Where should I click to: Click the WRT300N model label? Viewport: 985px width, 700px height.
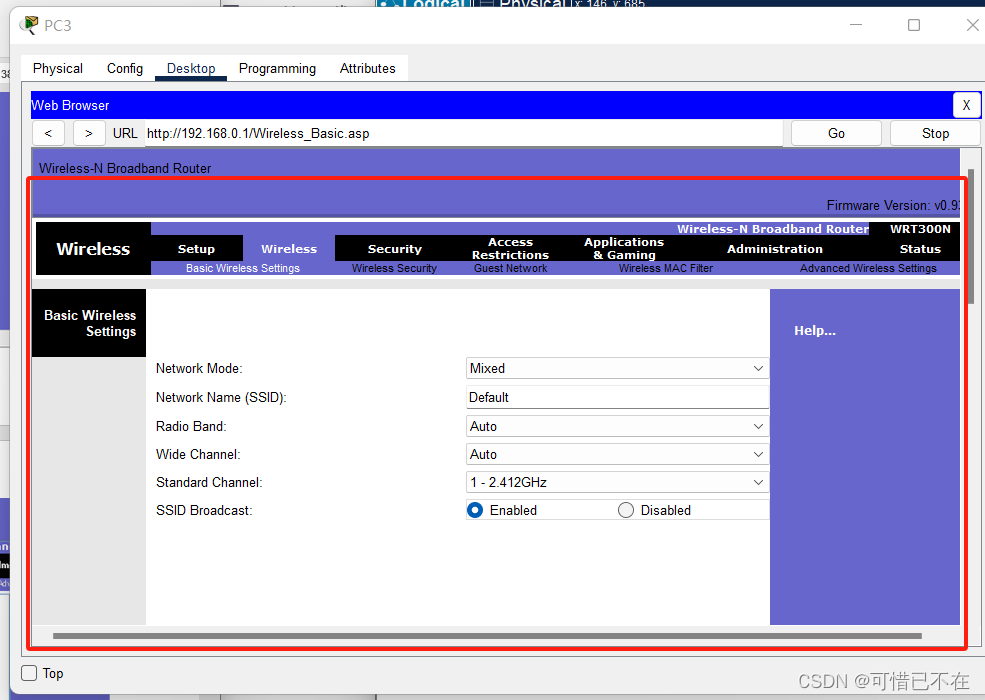coord(920,229)
